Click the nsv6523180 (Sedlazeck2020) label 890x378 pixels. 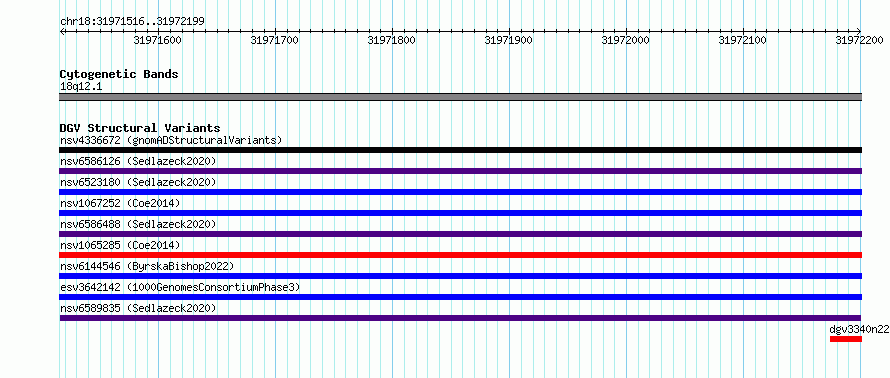(x=138, y=182)
